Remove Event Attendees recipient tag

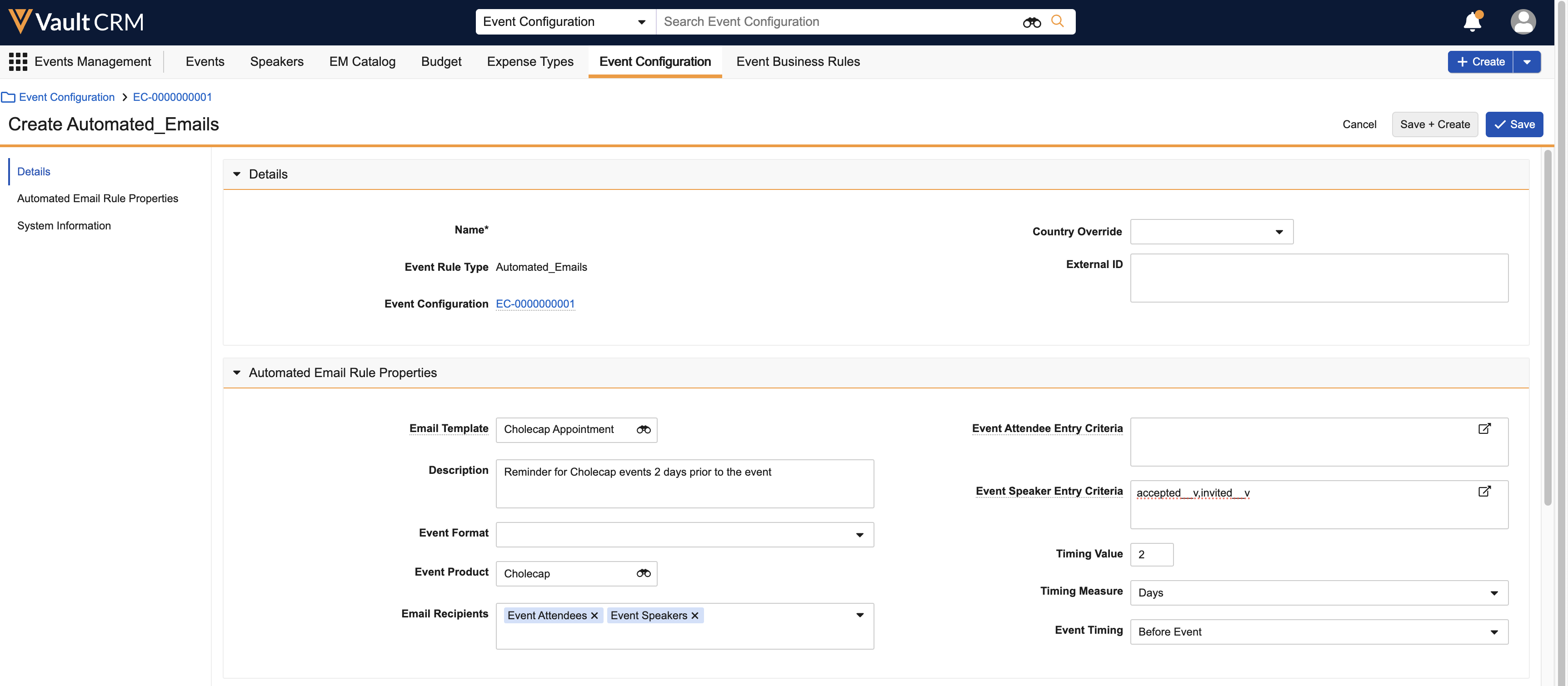coord(594,616)
